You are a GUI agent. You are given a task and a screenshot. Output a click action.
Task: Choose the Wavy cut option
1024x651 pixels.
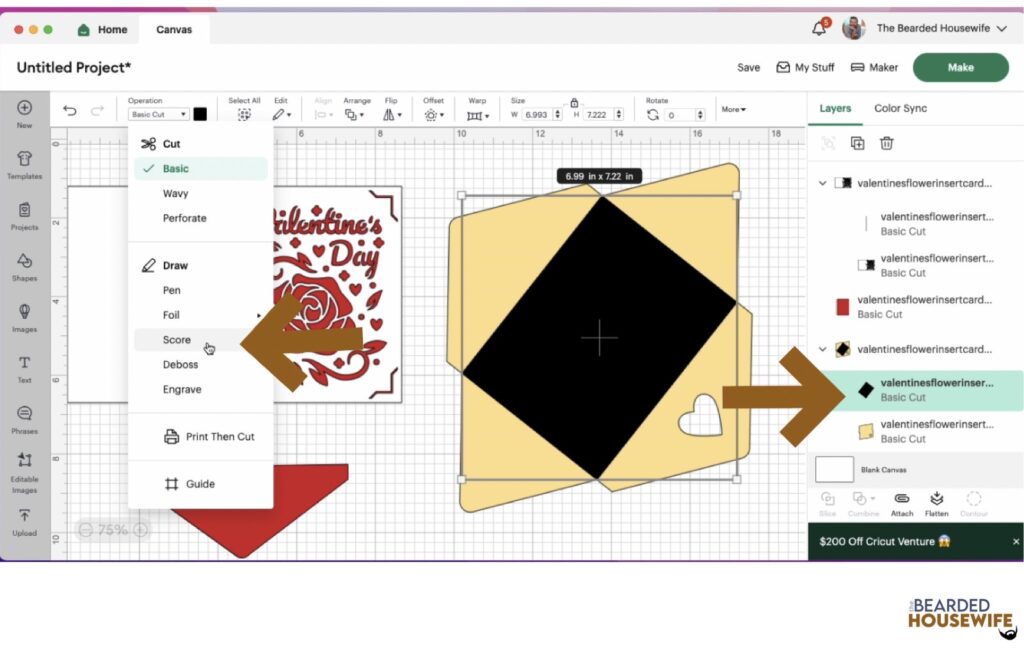(176, 194)
